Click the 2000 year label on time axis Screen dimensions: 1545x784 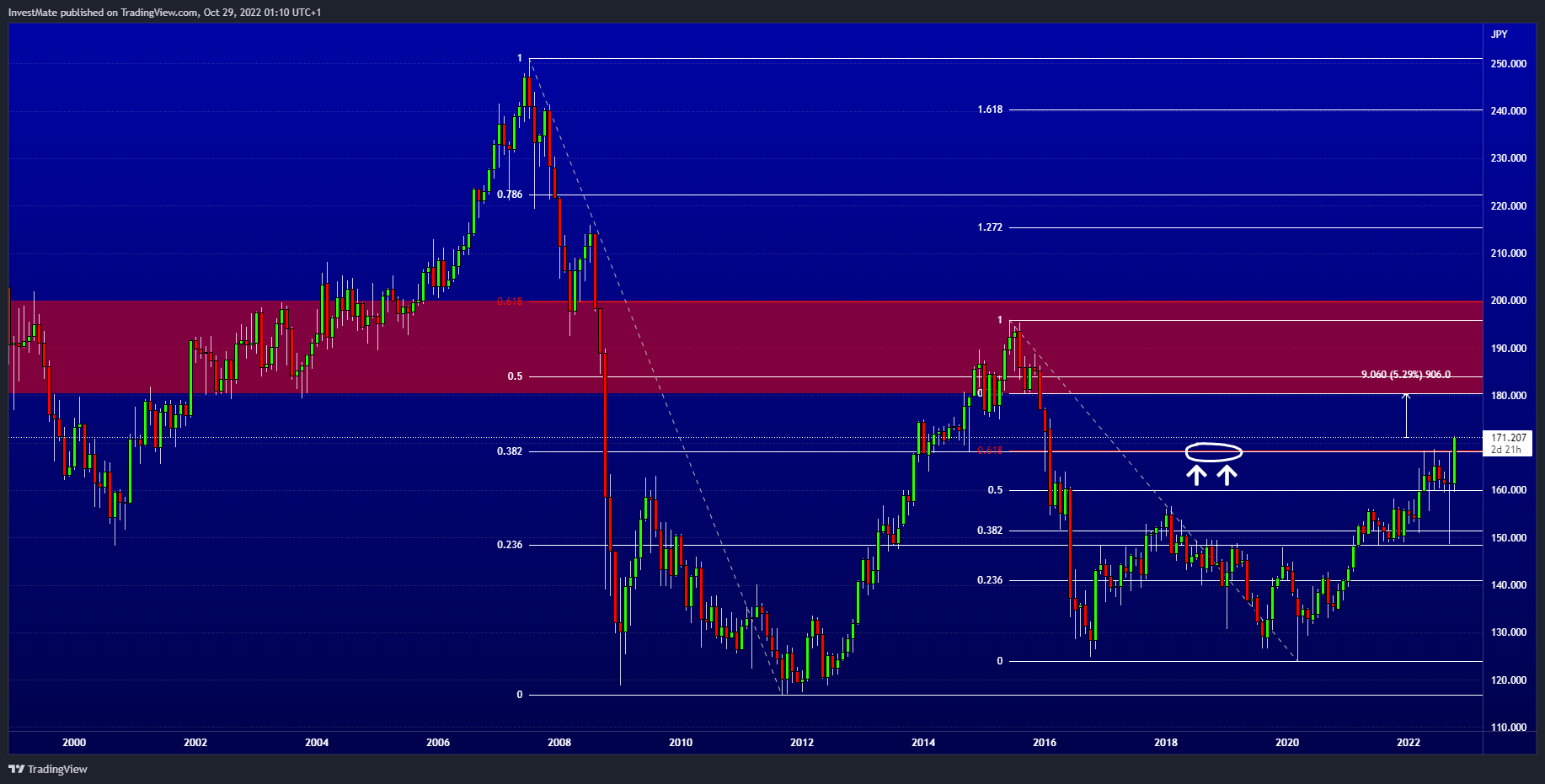pyautogui.click(x=74, y=743)
